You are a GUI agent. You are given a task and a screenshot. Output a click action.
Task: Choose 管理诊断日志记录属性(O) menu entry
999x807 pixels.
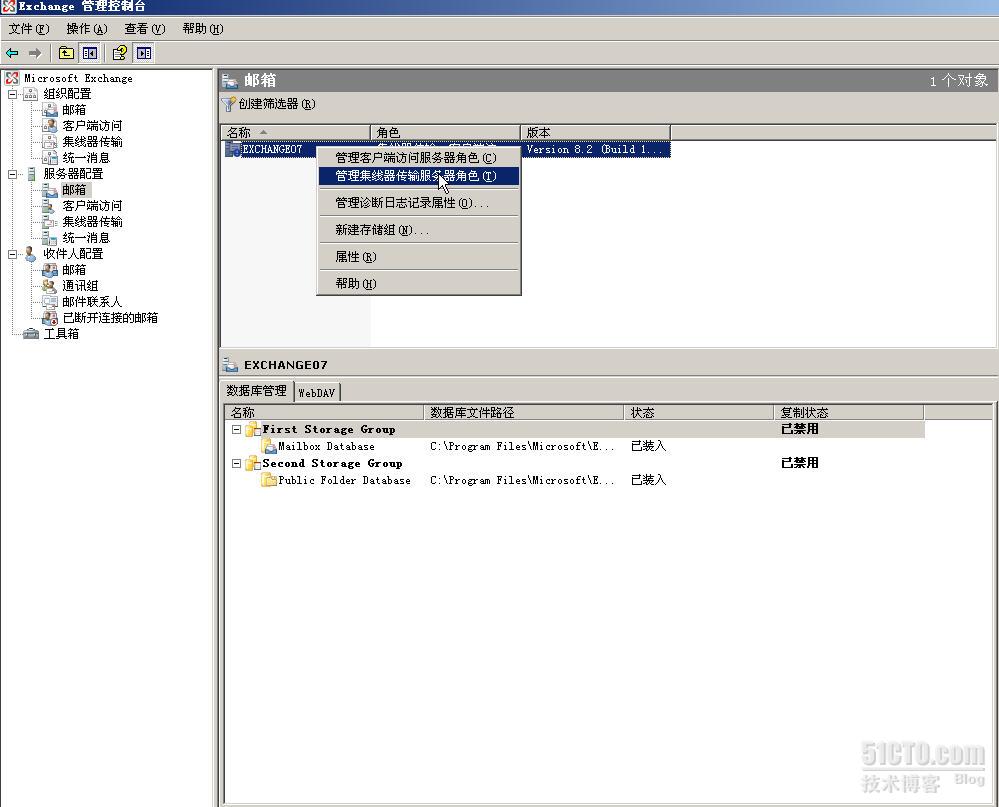coord(419,203)
